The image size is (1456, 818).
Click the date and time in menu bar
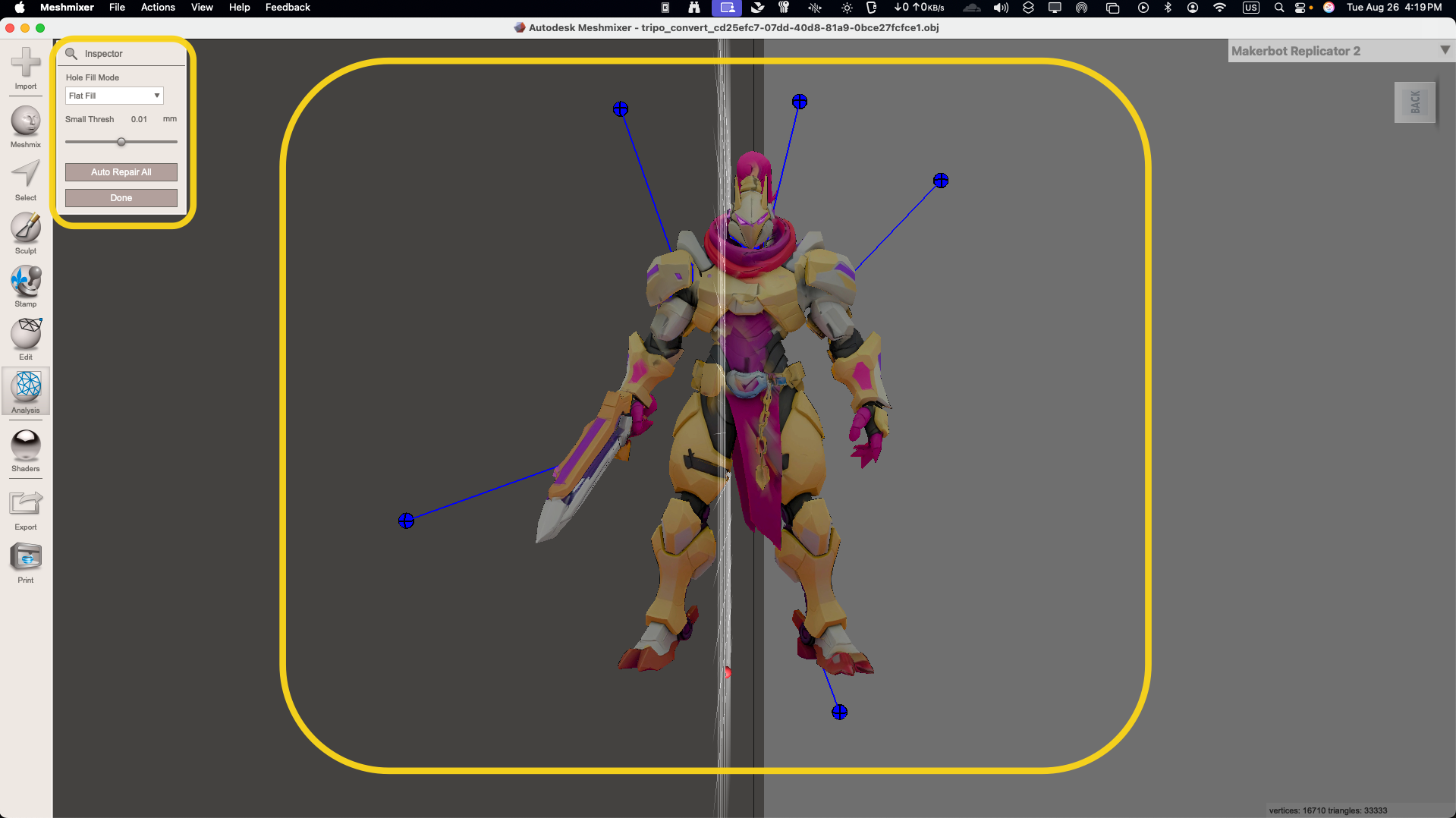(1394, 8)
